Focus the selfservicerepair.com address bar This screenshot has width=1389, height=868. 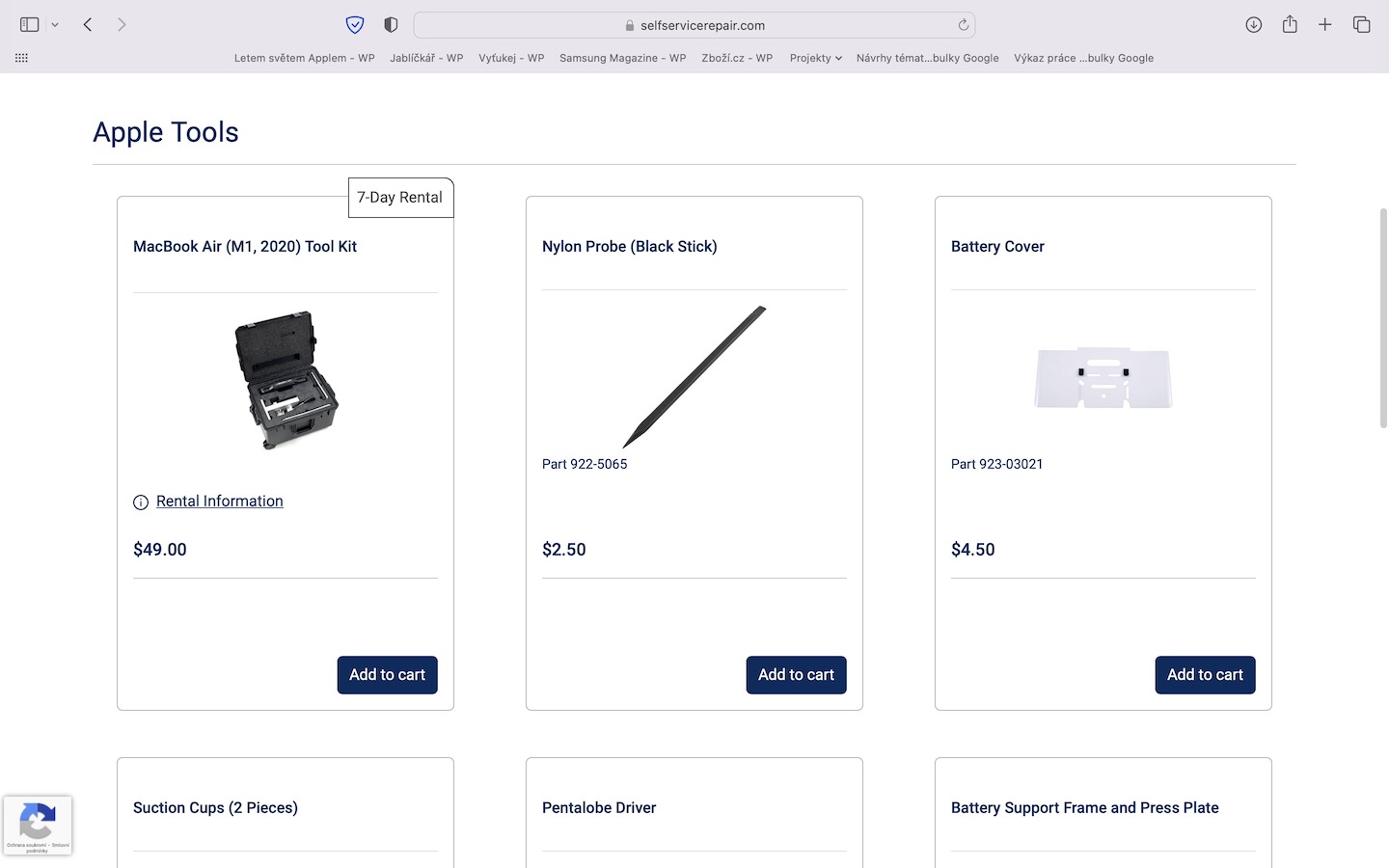[x=694, y=25]
